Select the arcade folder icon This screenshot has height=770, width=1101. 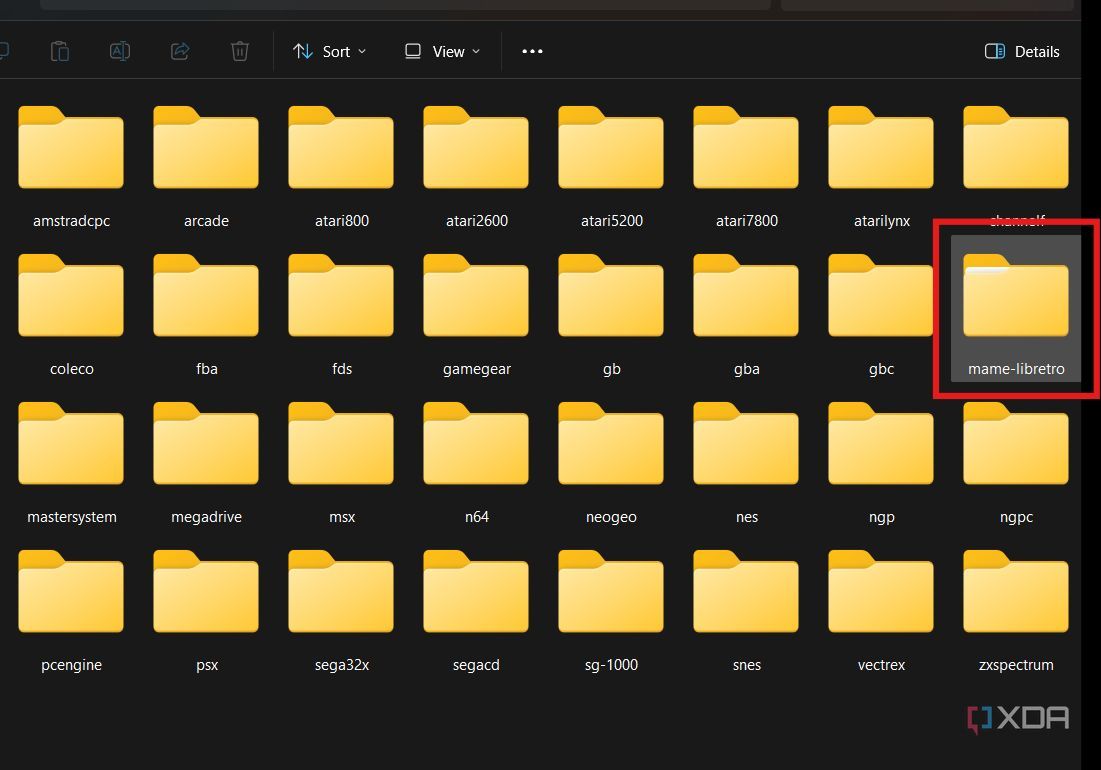click(x=206, y=148)
